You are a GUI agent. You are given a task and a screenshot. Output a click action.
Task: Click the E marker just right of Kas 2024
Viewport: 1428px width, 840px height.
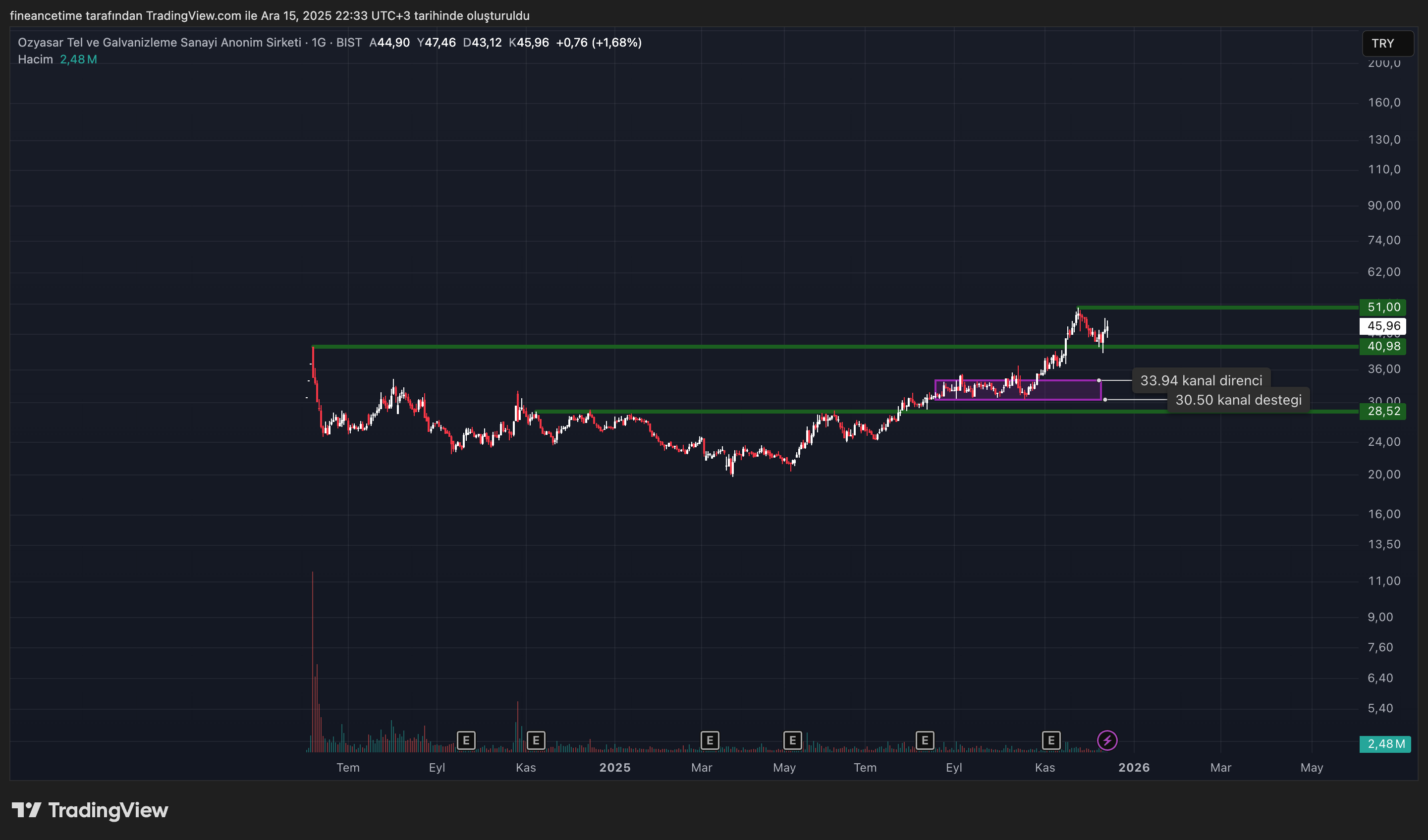pyautogui.click(x=536, y=740)
